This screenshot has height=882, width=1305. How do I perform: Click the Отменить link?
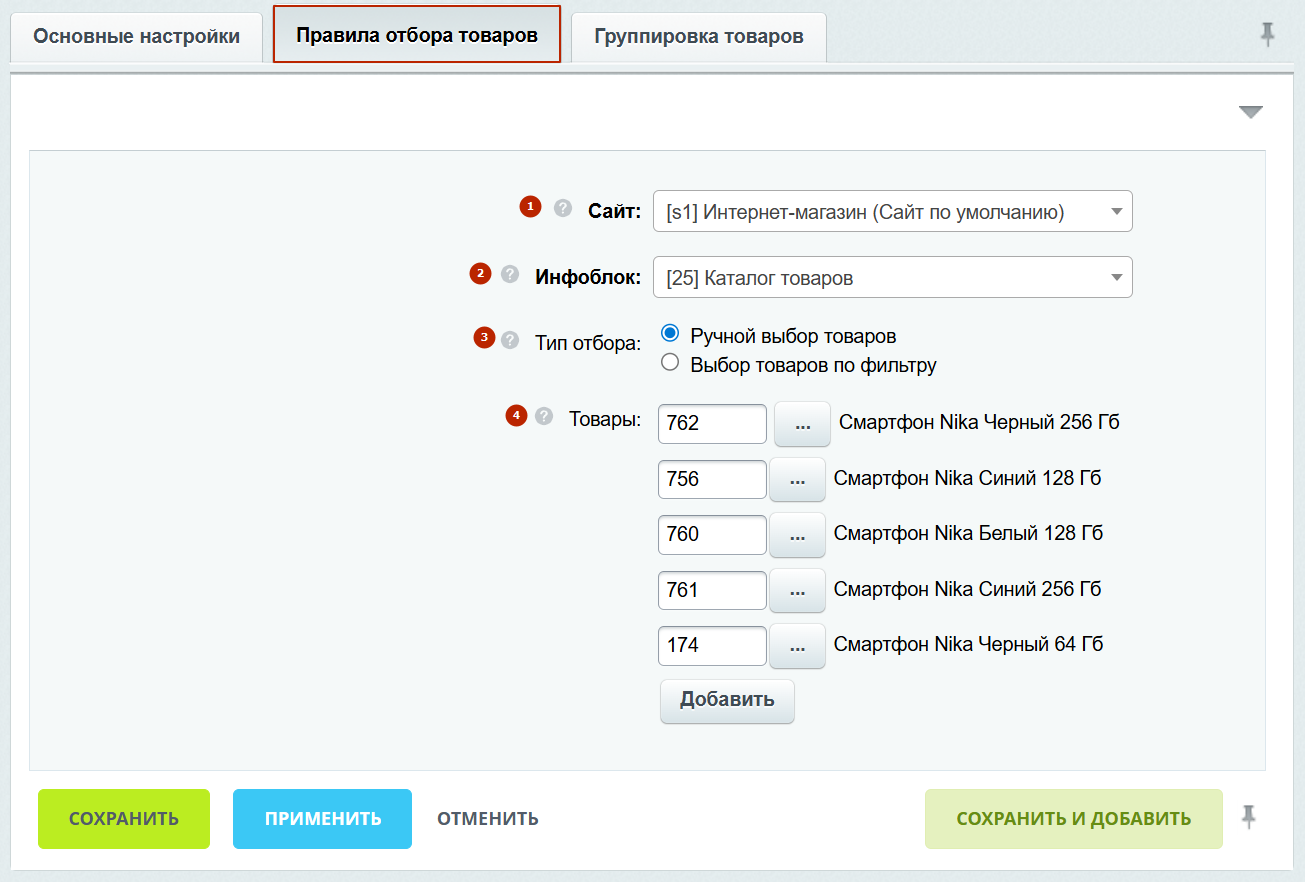click(488, 819)
